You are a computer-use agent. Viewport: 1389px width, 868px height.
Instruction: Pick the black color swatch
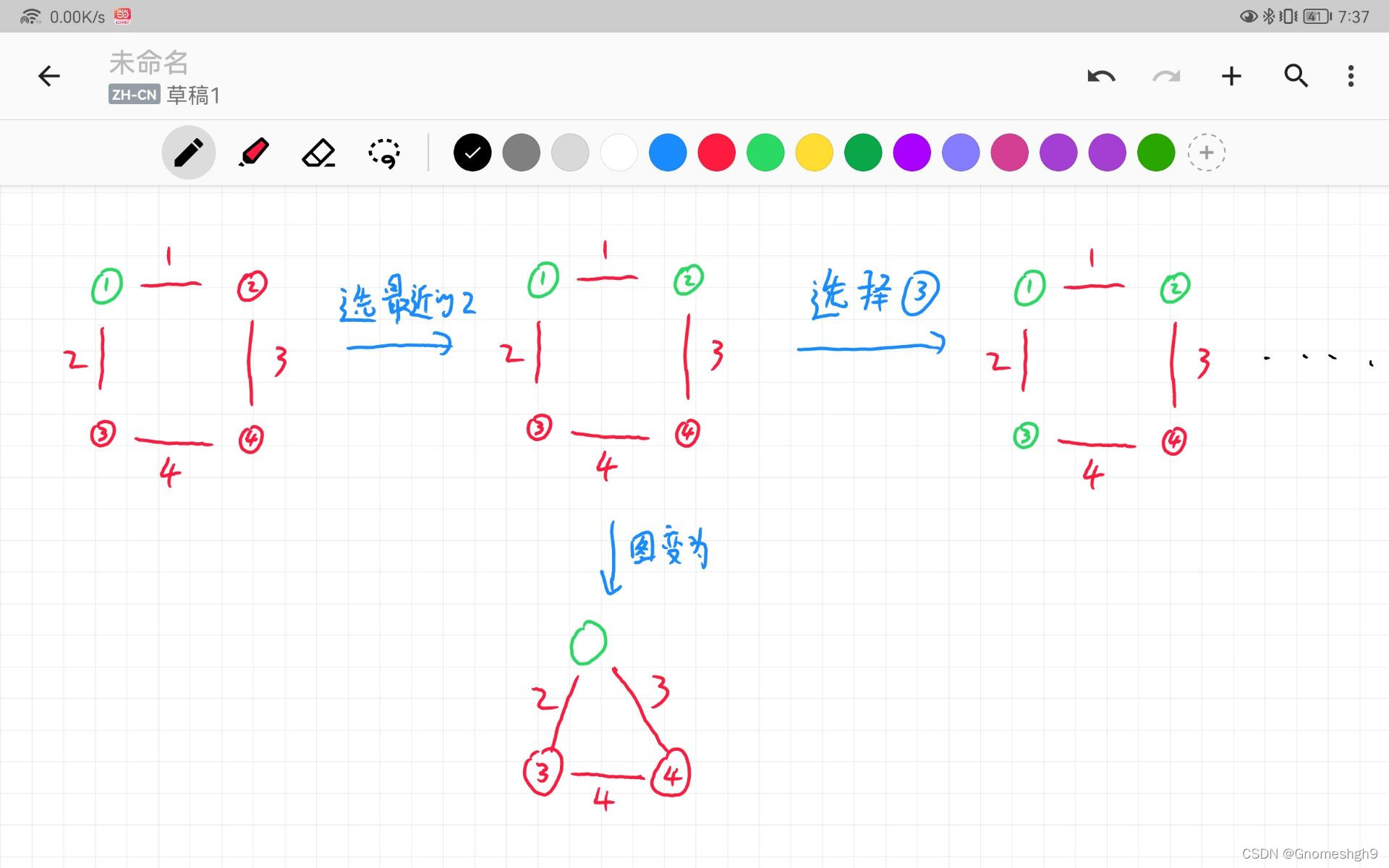(x=472, y=153)
